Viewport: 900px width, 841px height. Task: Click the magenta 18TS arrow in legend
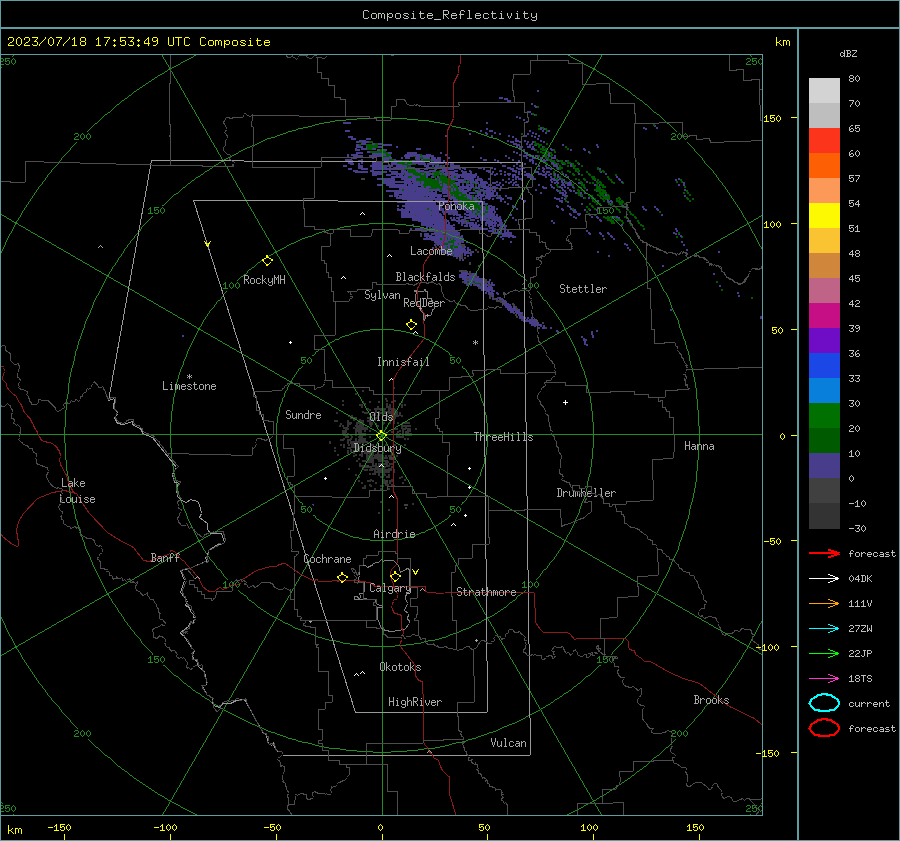pos(824,679)
